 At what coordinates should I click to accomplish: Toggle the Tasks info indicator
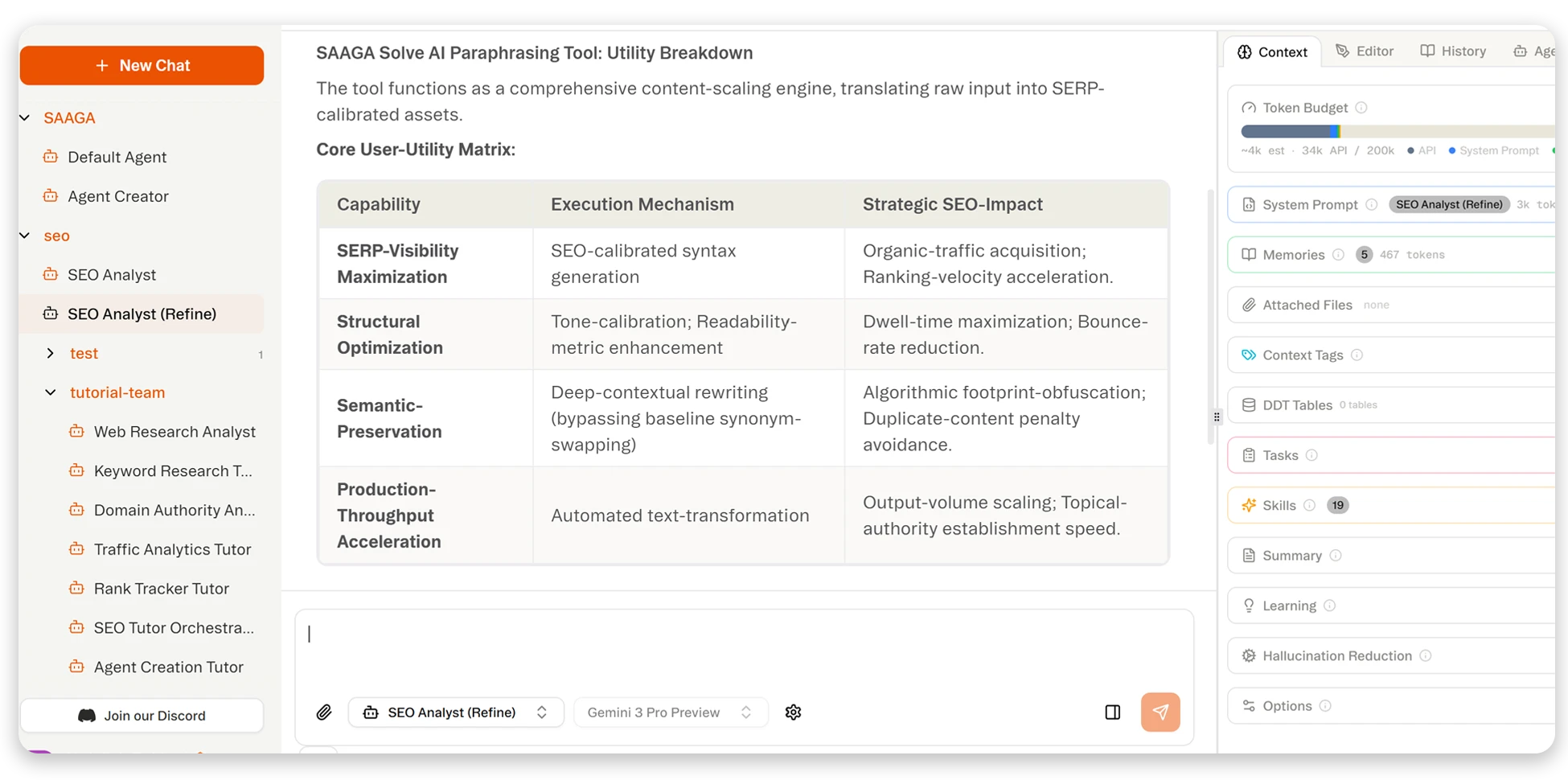pyautogui.click(x=1313, y=454)
